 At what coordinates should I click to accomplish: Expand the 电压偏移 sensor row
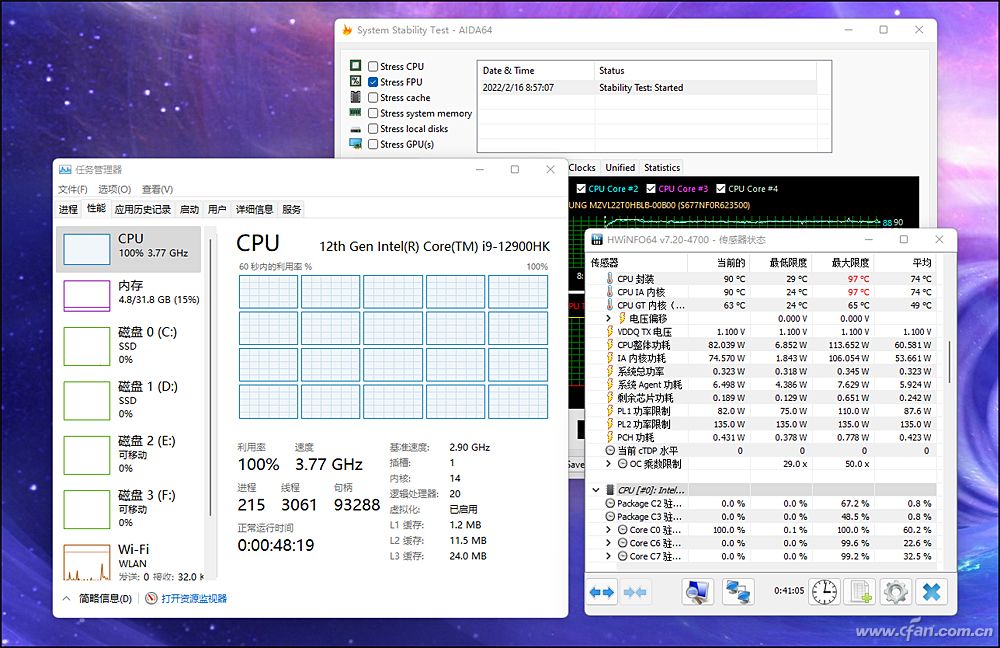tap(608, 318)
